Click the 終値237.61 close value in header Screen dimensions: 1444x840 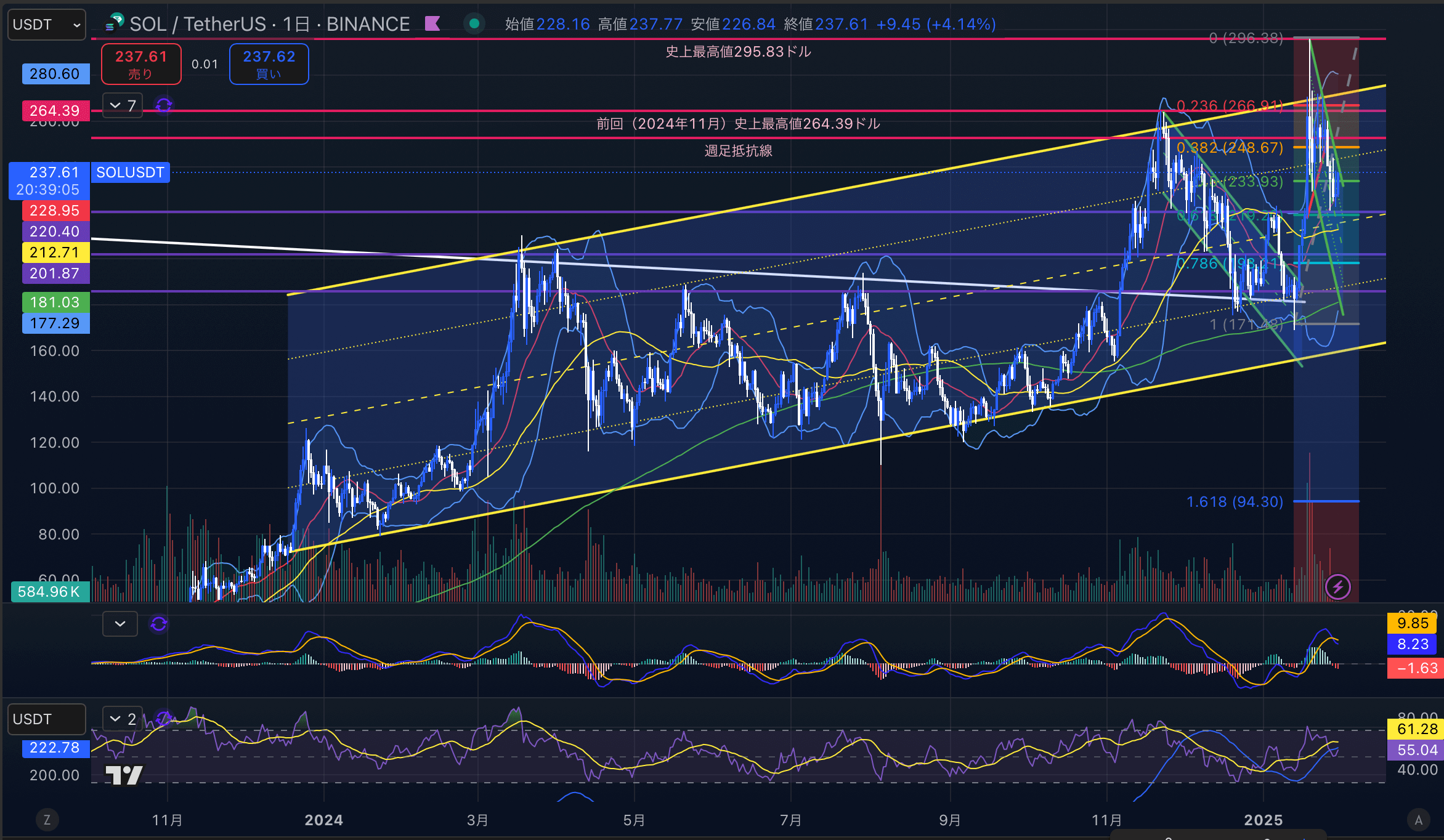(825, 24)
